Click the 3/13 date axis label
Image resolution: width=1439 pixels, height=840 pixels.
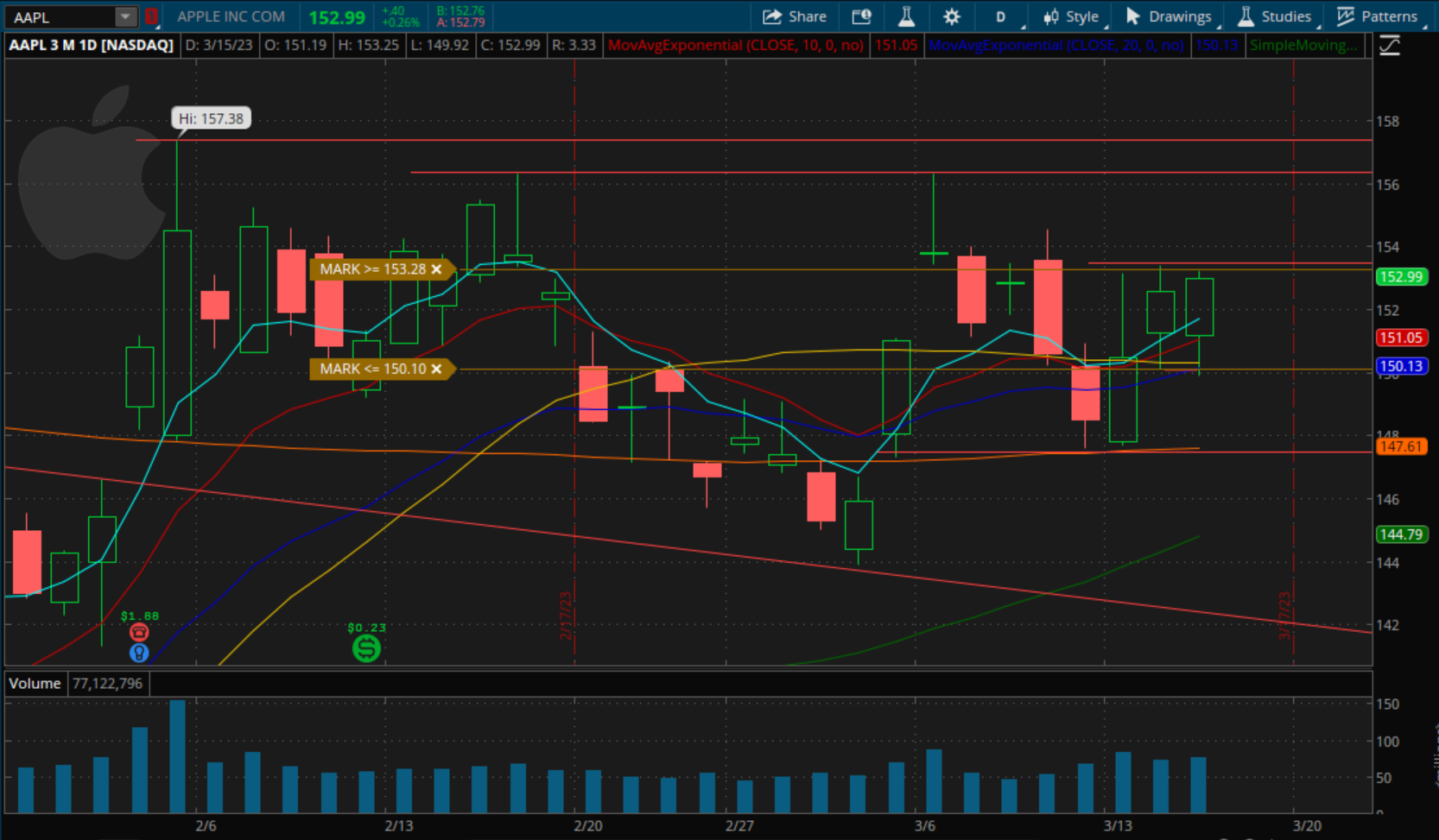1118,825
